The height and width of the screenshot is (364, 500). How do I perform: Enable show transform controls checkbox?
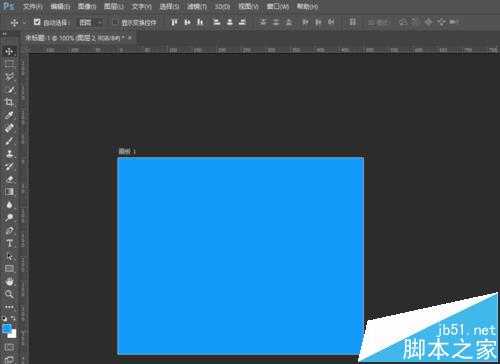[115, 22]
